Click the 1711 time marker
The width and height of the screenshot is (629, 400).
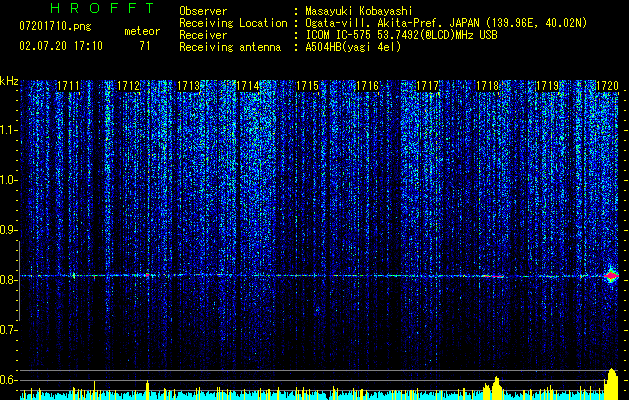coord(69,86)
